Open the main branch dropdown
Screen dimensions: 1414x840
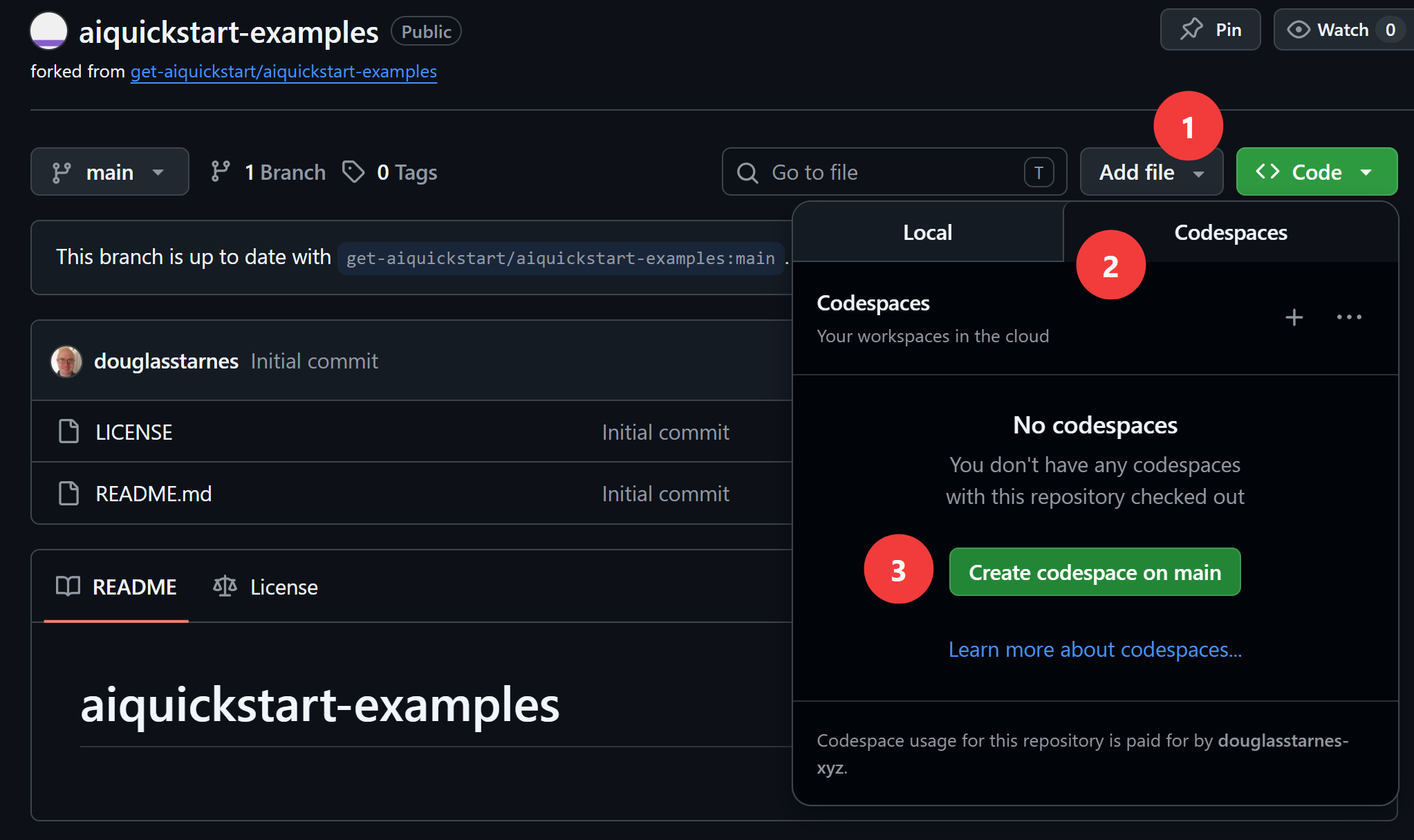110,171
